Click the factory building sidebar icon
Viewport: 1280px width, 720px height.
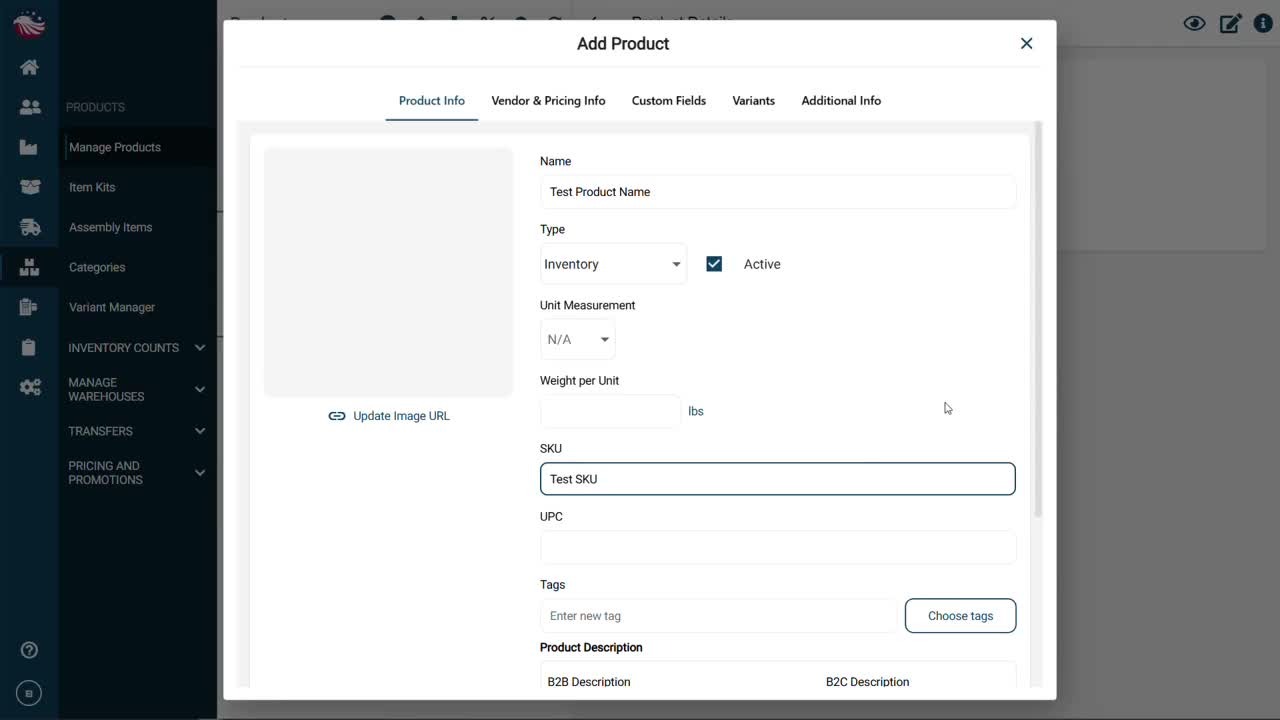29,147
